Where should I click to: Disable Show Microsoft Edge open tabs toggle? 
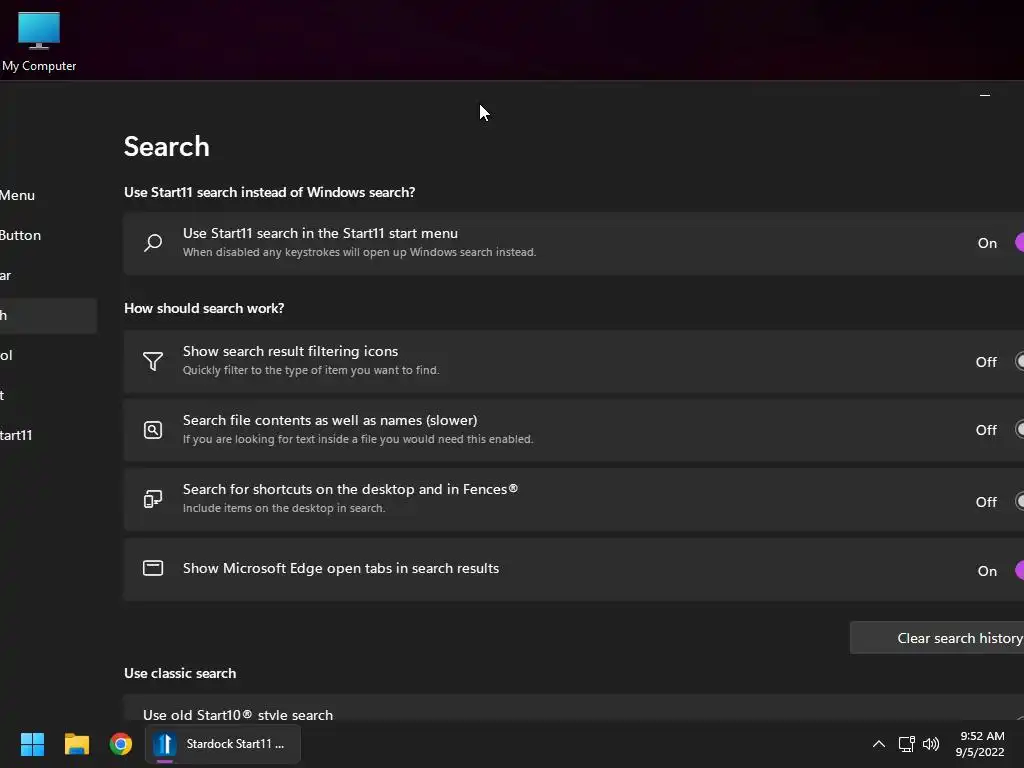(1019, 571)
